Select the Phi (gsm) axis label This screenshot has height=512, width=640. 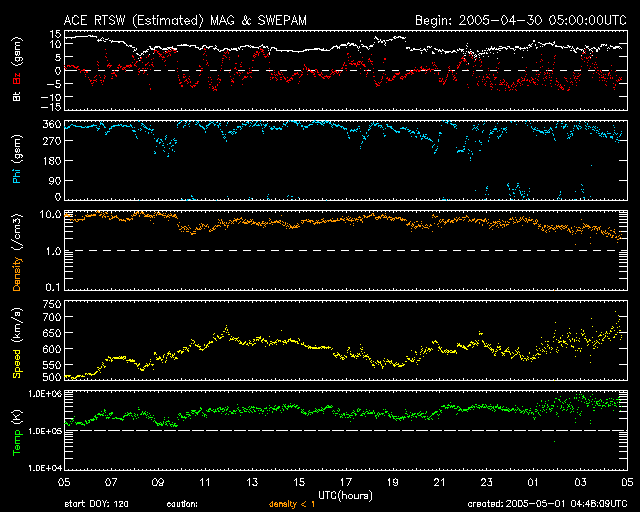click(x=17, y=160)
